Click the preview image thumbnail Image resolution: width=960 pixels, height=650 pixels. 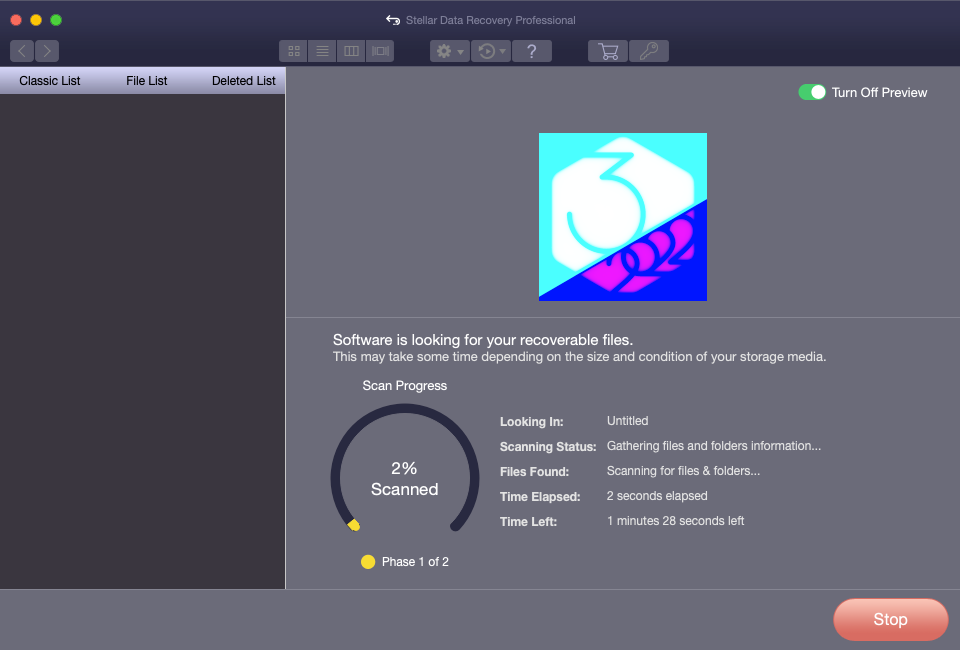[623, 217]
